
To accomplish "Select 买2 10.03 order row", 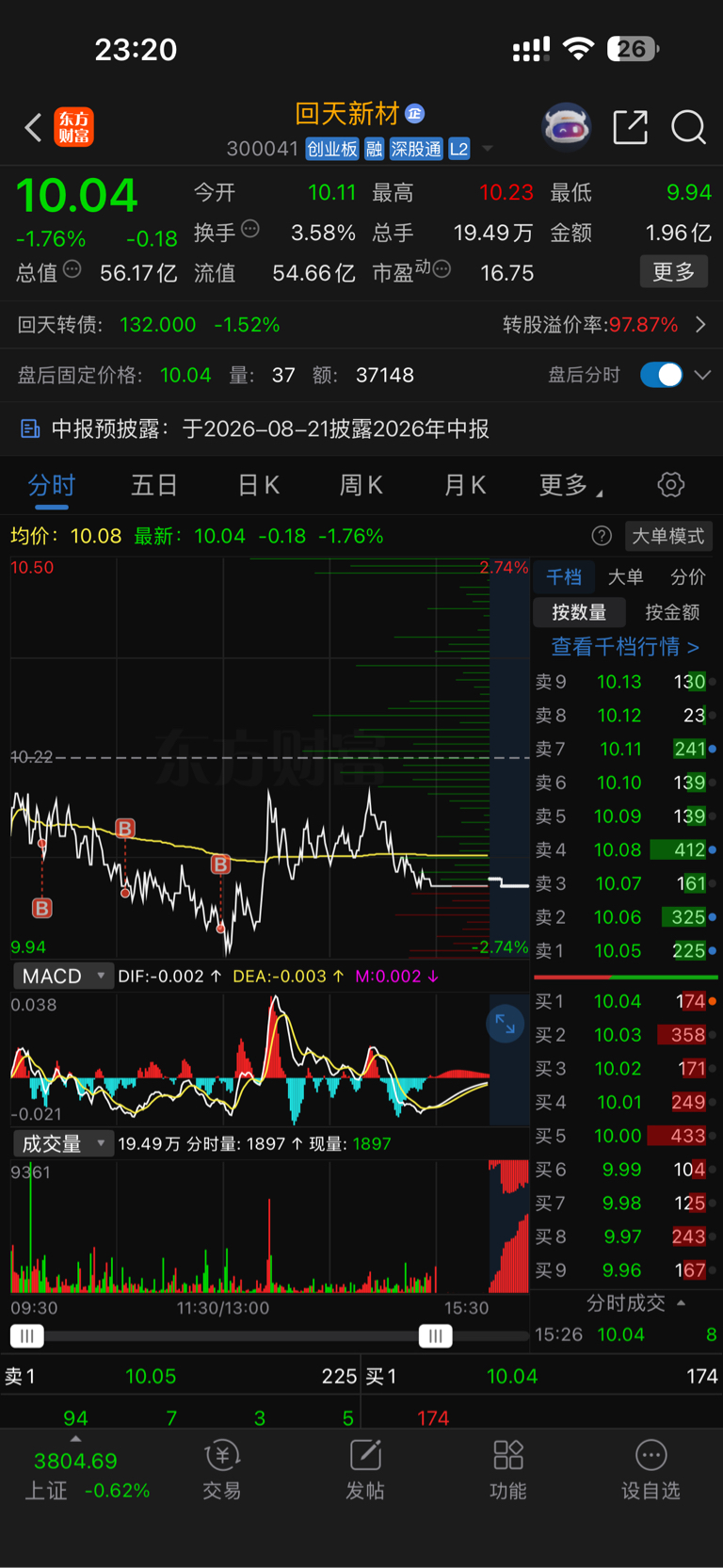I will [x=626, y=1035].
